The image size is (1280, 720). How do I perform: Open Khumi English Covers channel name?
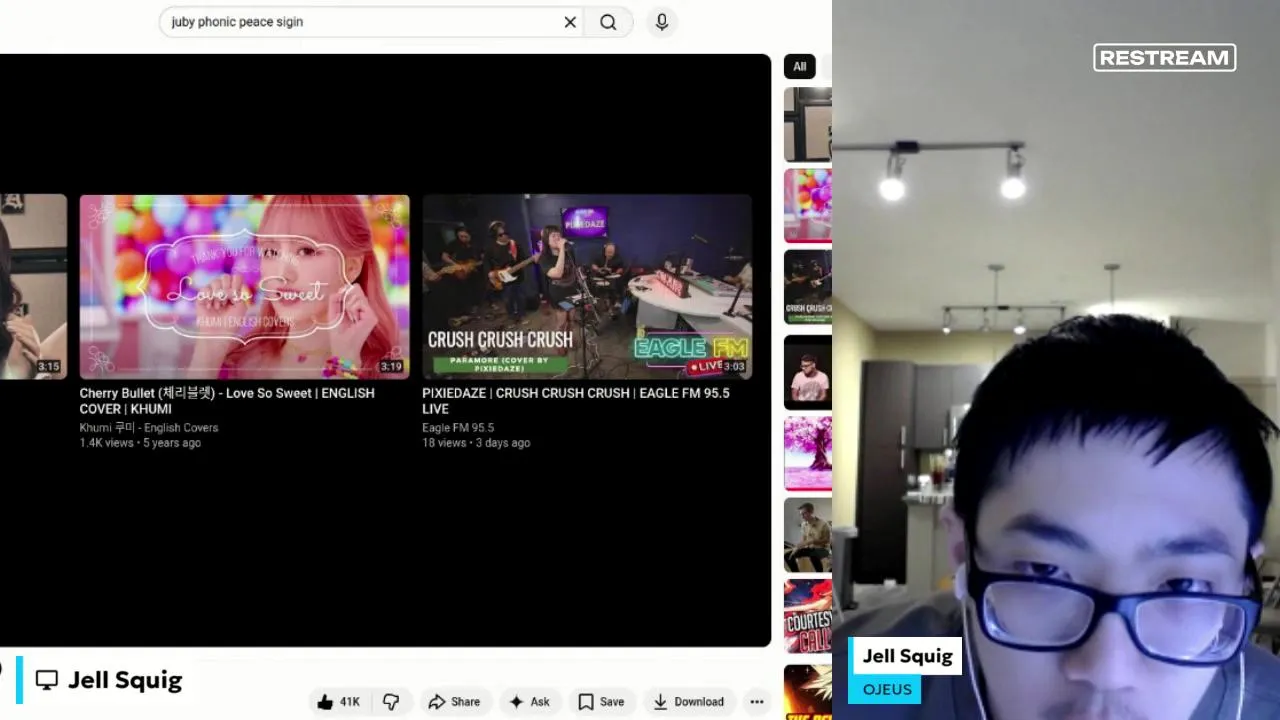click(149, 428)
